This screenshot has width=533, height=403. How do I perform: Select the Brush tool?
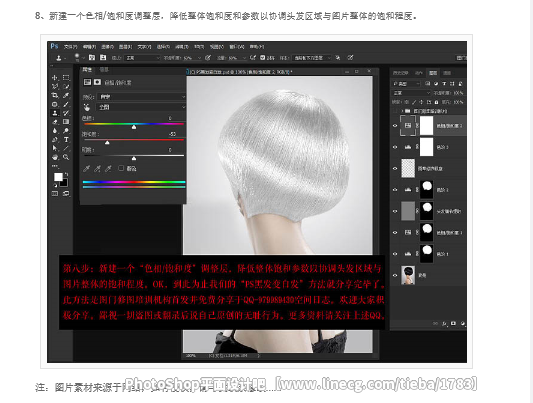[x=66, y=104]
